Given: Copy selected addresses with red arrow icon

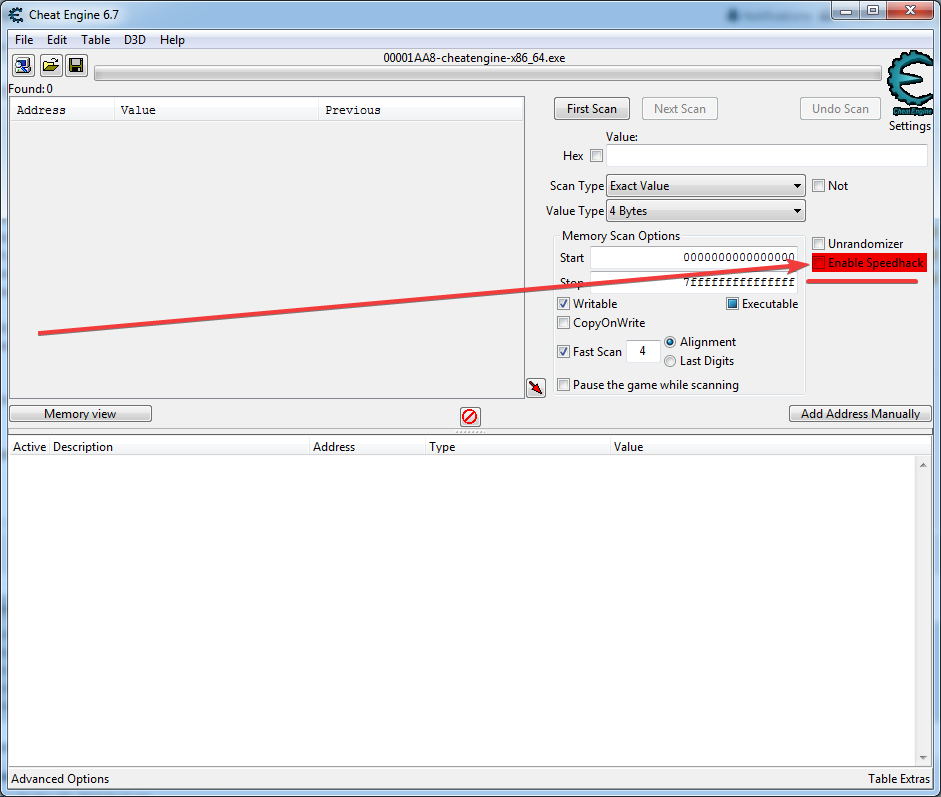Looking at the screenshot, I should click(536, 388).
